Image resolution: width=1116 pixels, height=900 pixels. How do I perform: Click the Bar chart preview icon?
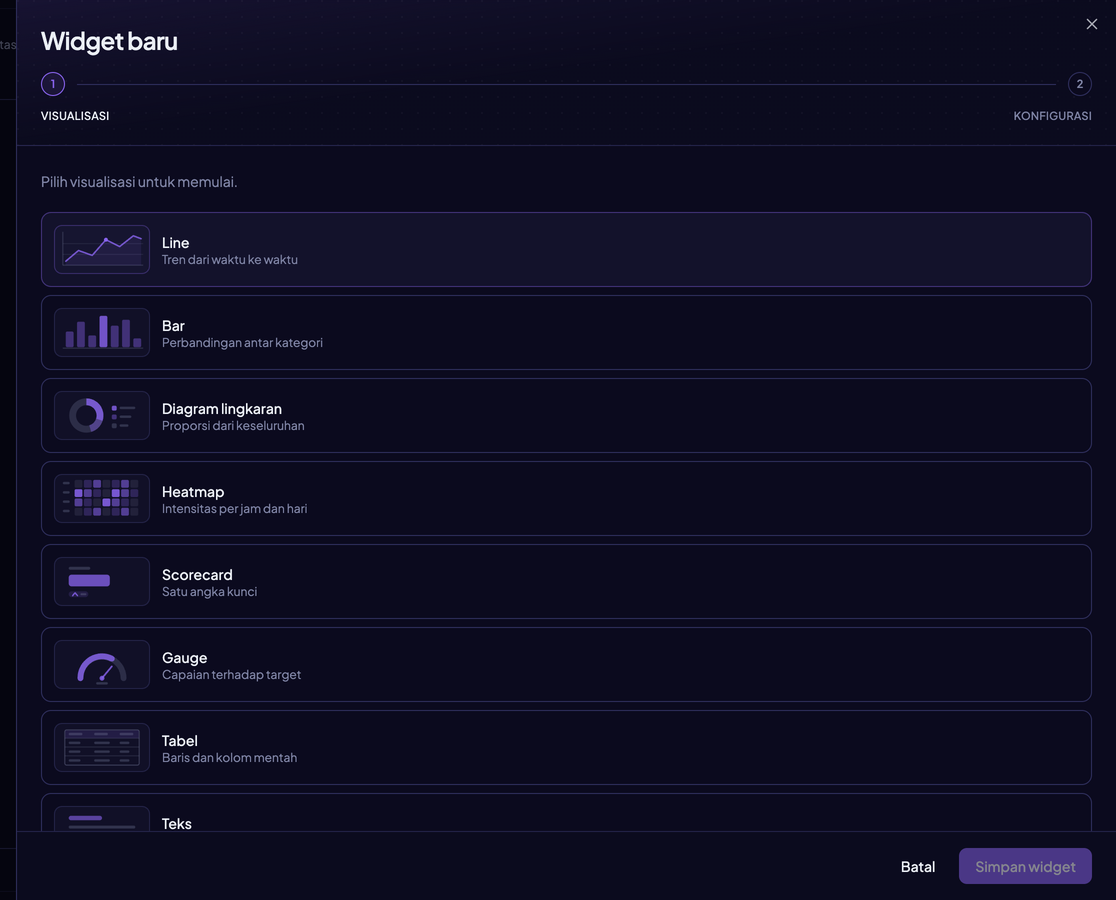click(102, 332)
